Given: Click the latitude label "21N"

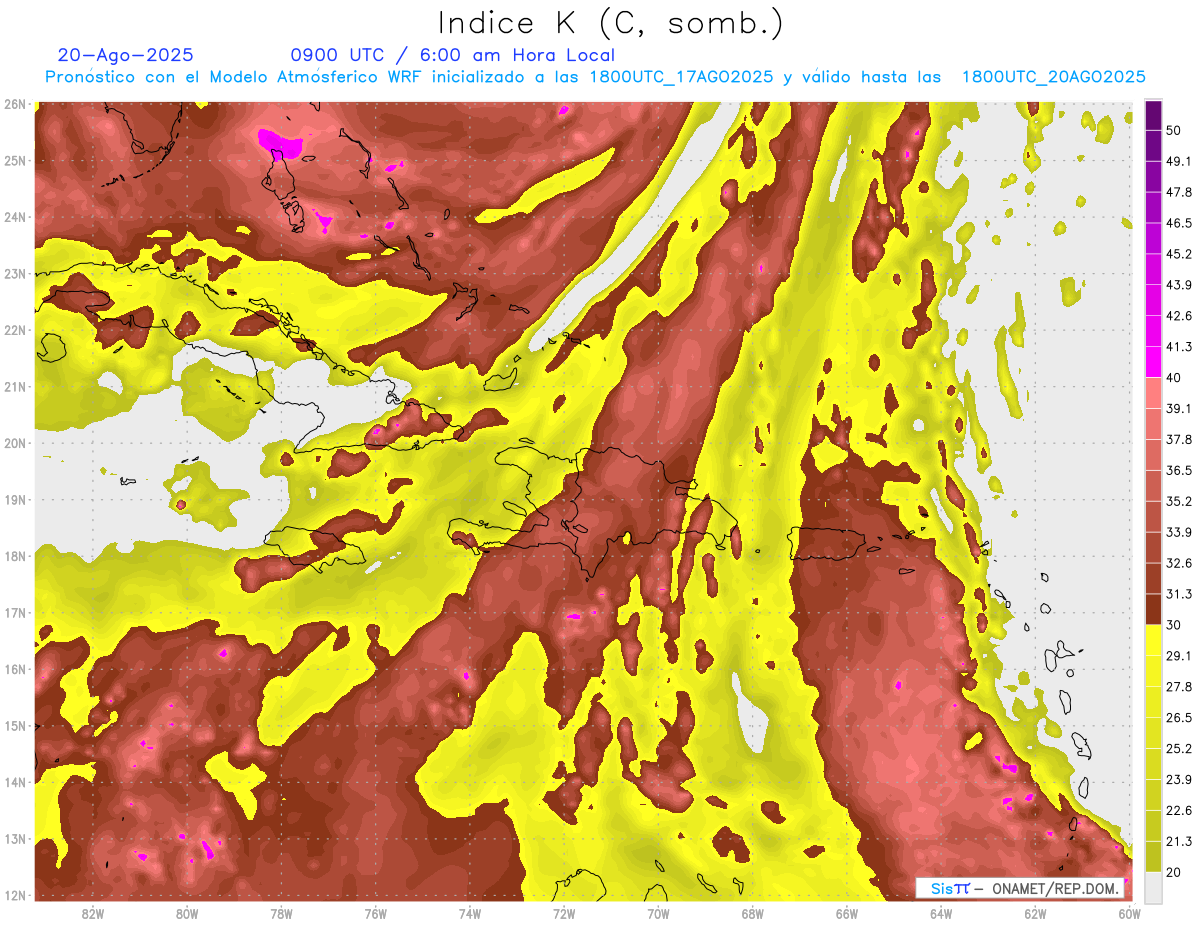Looking at the screenshot, I should tap(15, 387).
